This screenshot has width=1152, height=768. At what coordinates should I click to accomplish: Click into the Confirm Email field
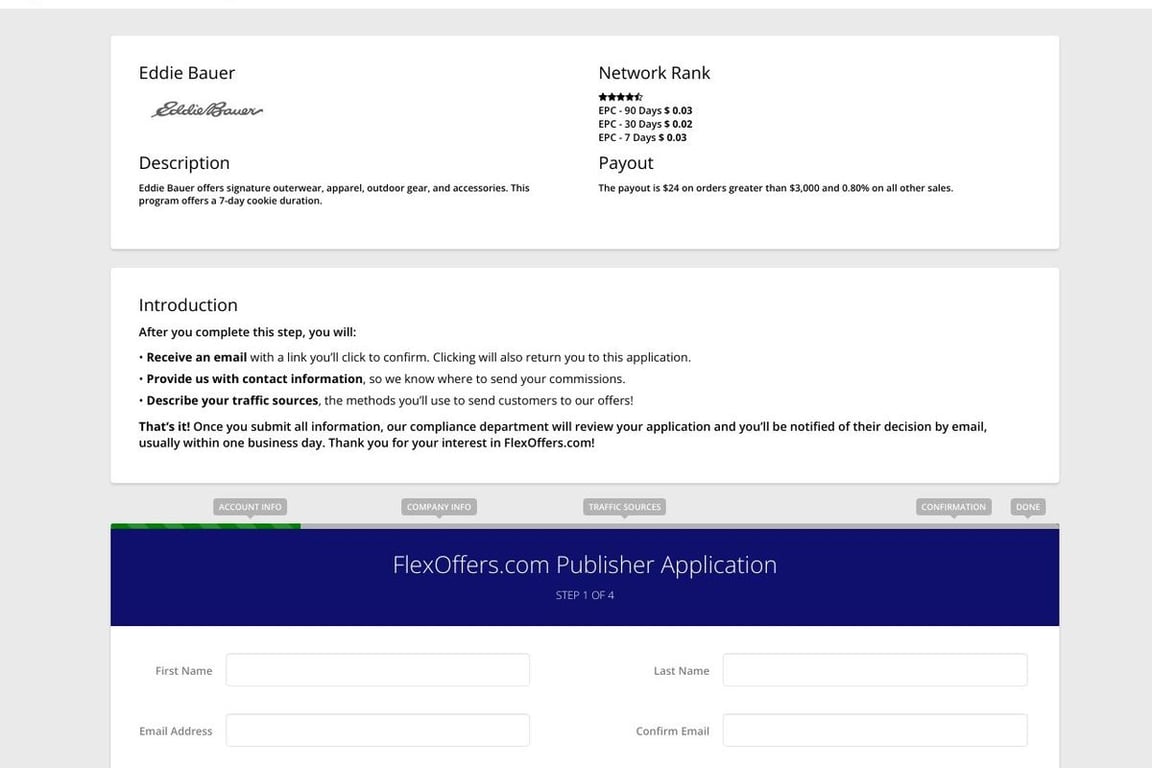[874, 730]
